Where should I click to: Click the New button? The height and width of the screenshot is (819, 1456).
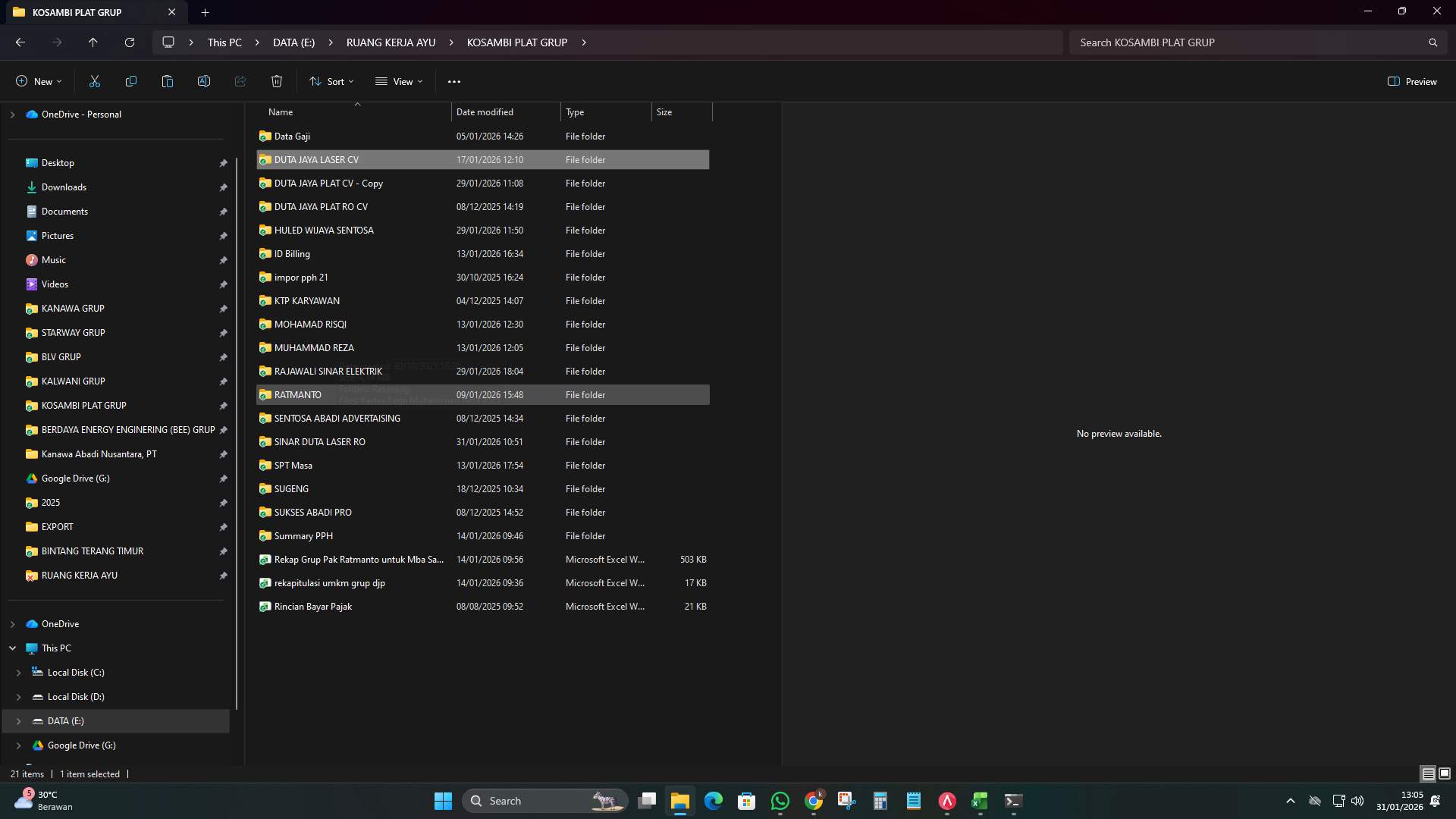[x=38, y=81]
